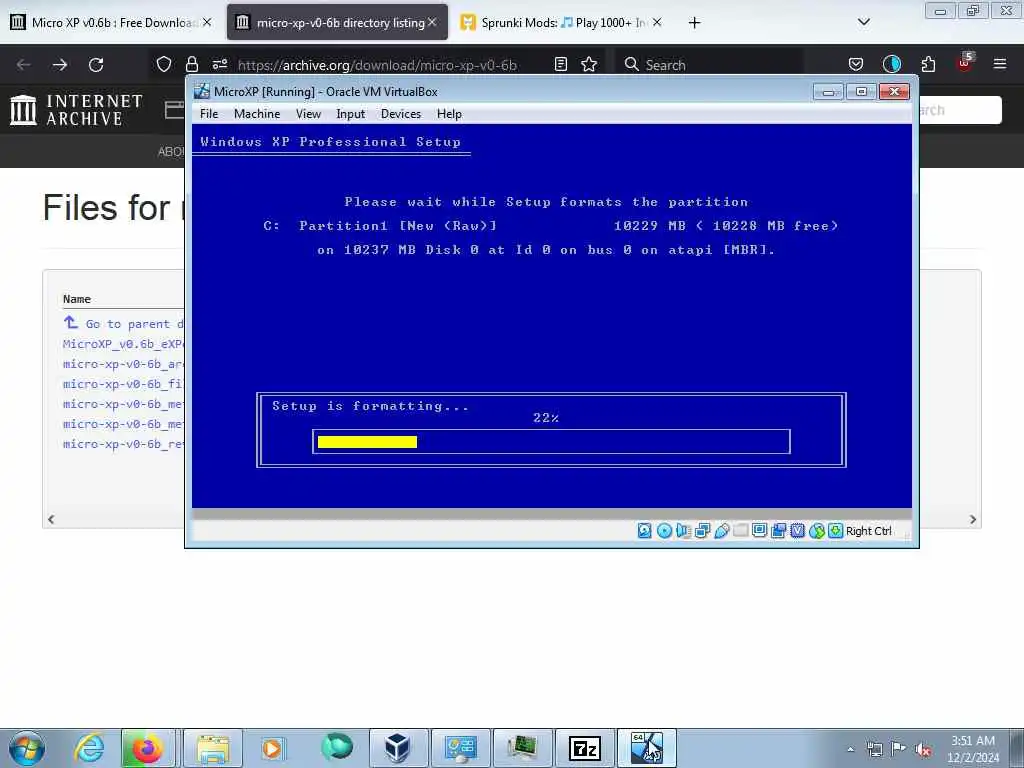Go forward in Firefox history
The width and height of the screenshot is (1024, 768).
point(60,65)
